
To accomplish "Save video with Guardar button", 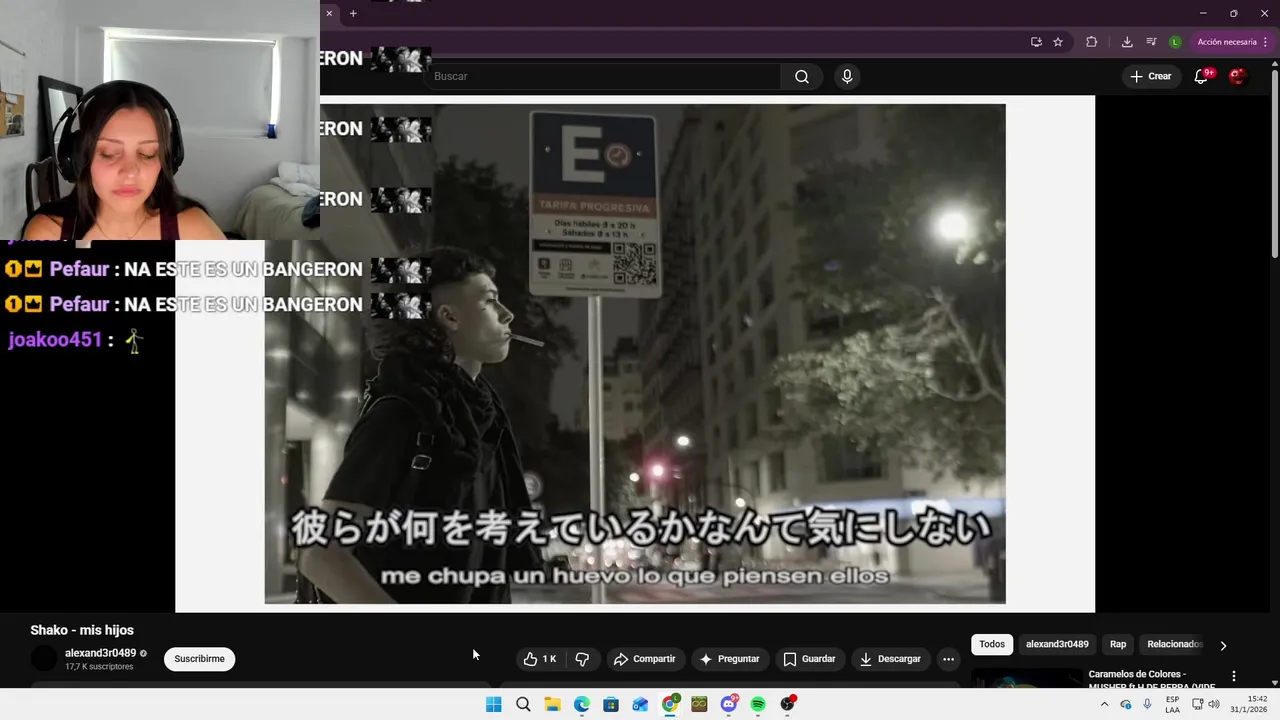I will tap(809, 659).
